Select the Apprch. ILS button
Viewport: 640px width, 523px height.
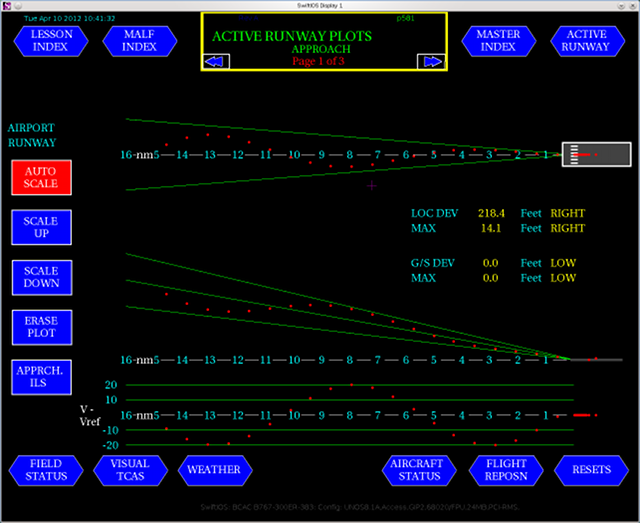[x=41, y=377]
